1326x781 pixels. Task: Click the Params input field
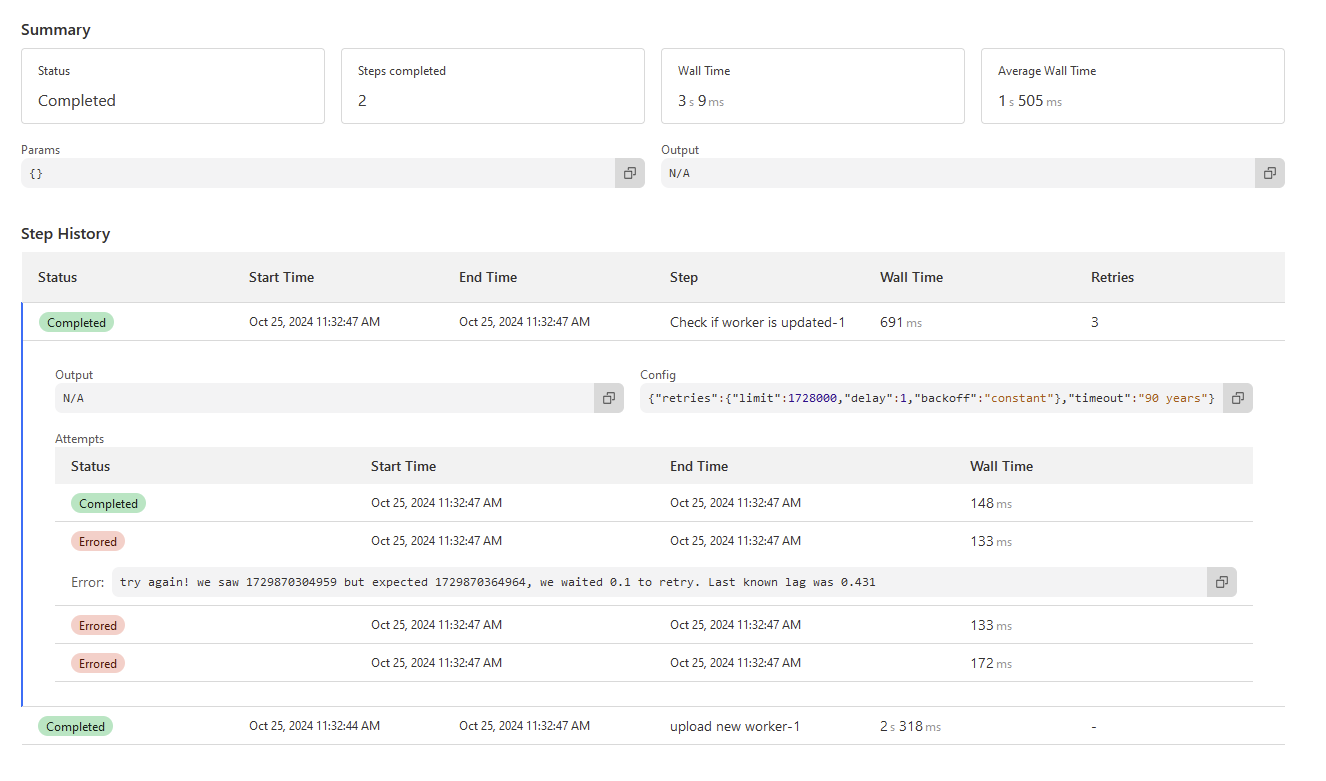(x=318, y=173)
